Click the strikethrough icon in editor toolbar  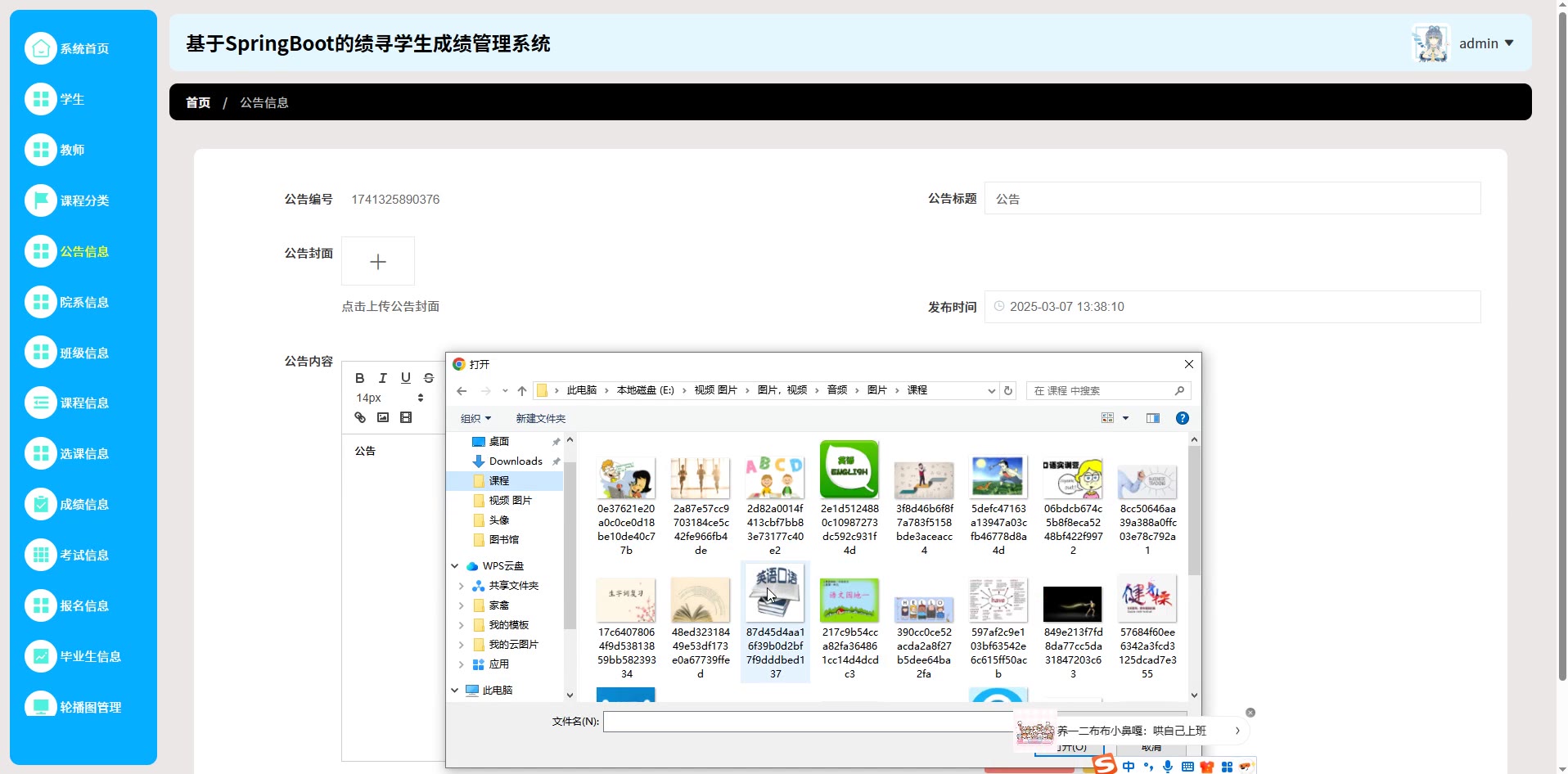[x=429, y=378]
